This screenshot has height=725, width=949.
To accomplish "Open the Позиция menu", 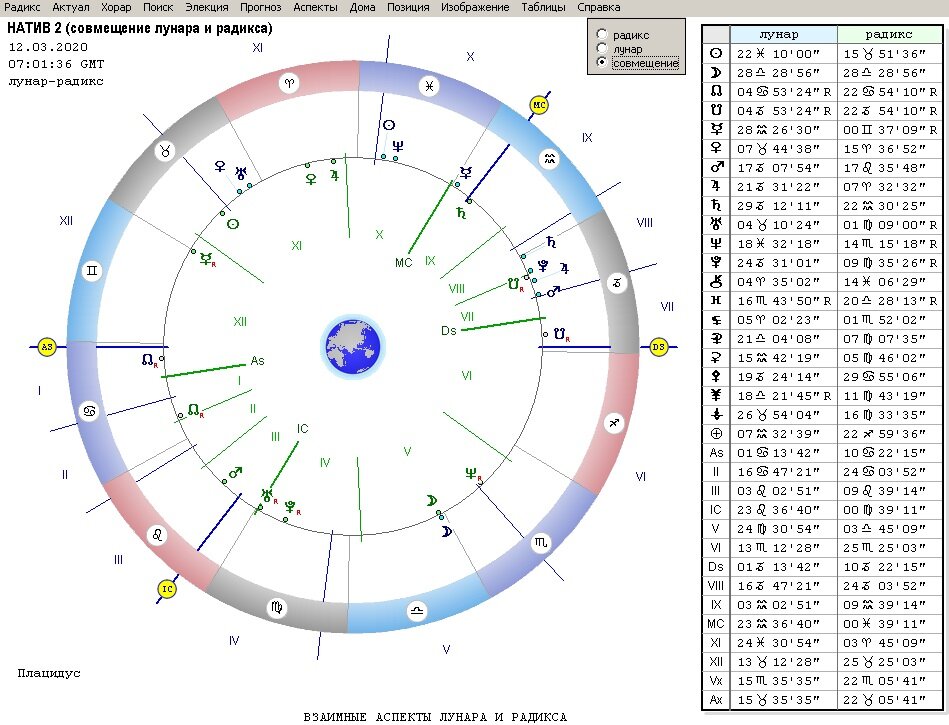I will [408, 7].
